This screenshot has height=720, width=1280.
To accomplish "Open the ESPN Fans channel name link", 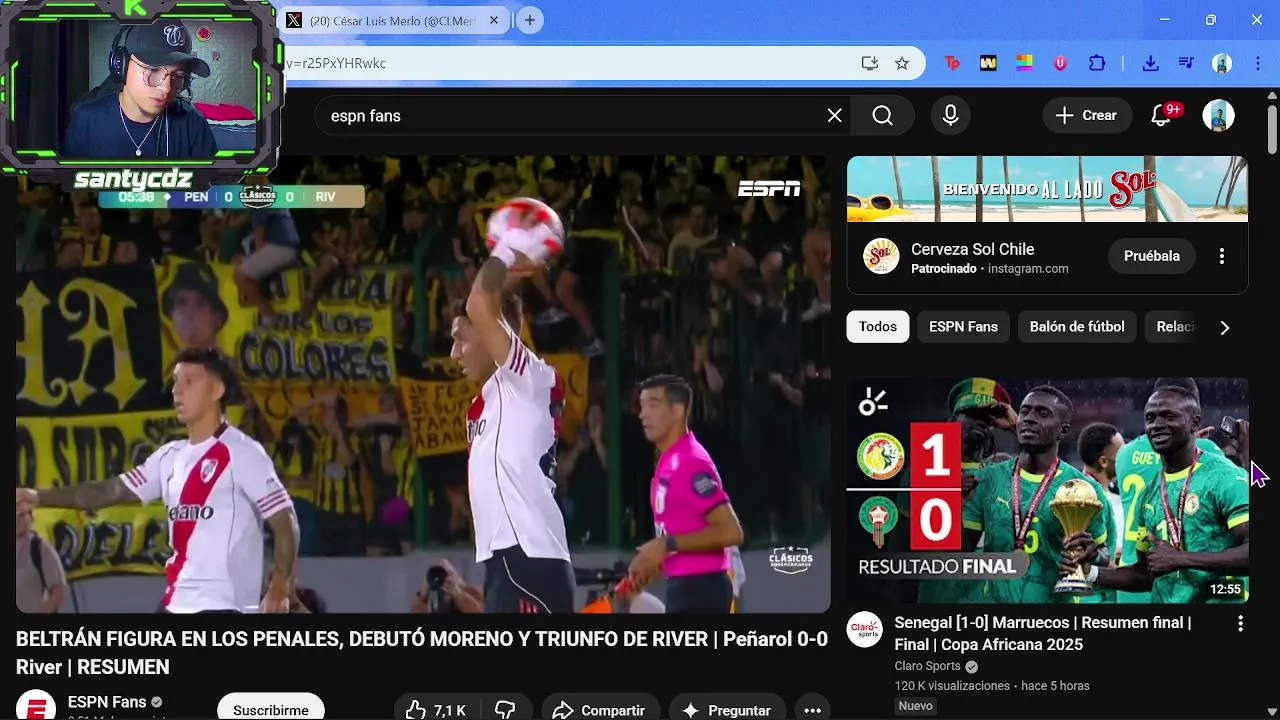I will [x=107, y=702].
